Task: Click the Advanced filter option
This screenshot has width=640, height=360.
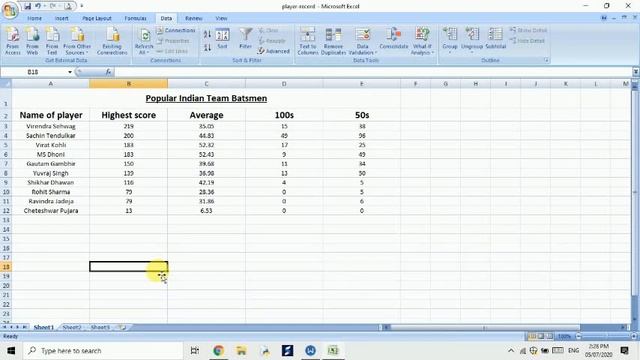Action: (274, 51)
